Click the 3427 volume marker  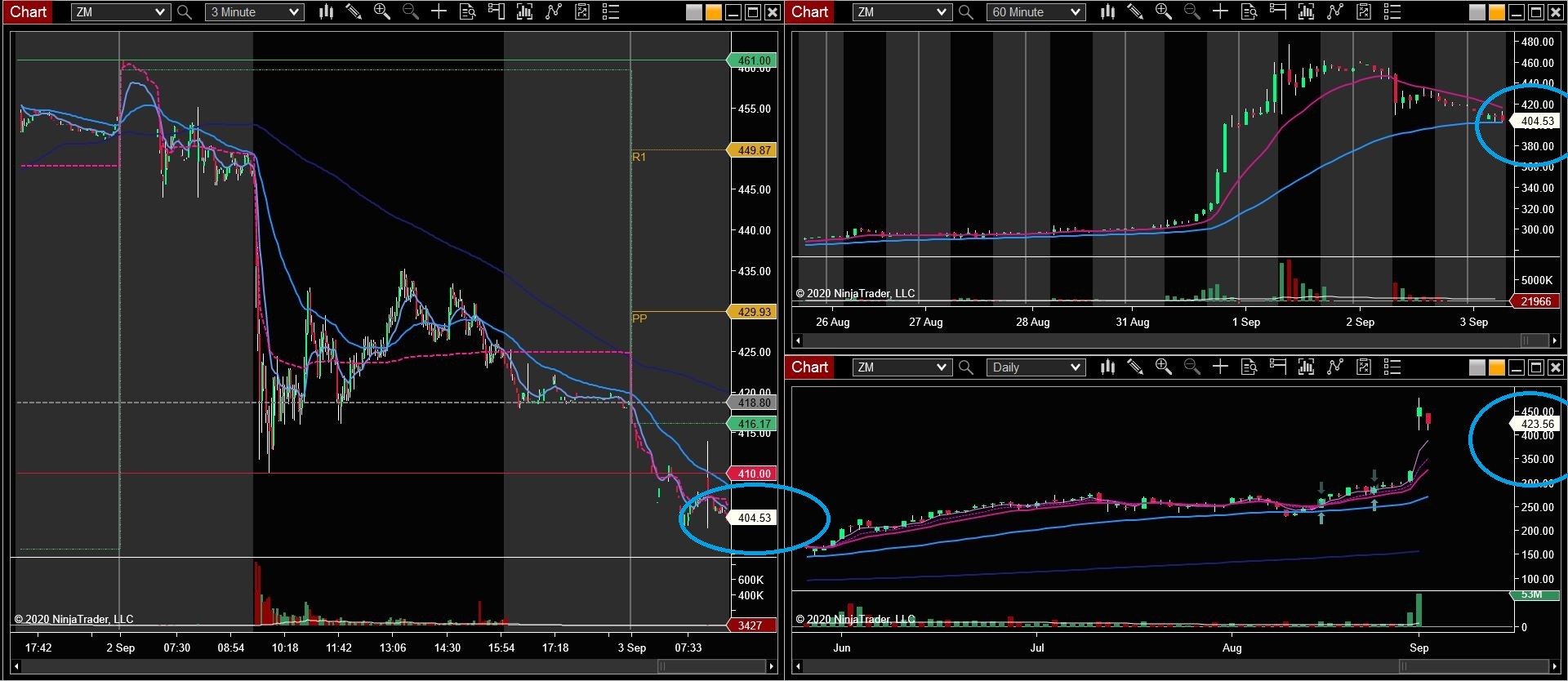point(751,625)
